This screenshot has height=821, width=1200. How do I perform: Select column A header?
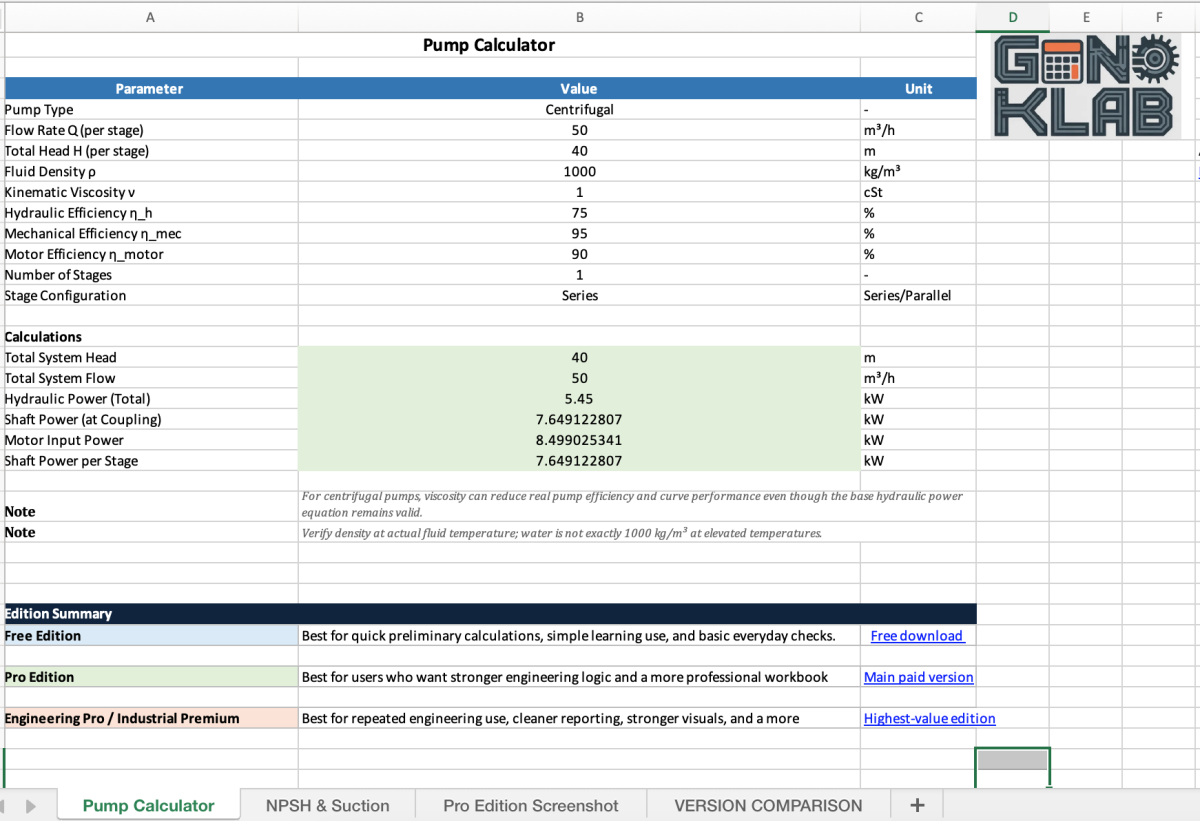point(150,17)
